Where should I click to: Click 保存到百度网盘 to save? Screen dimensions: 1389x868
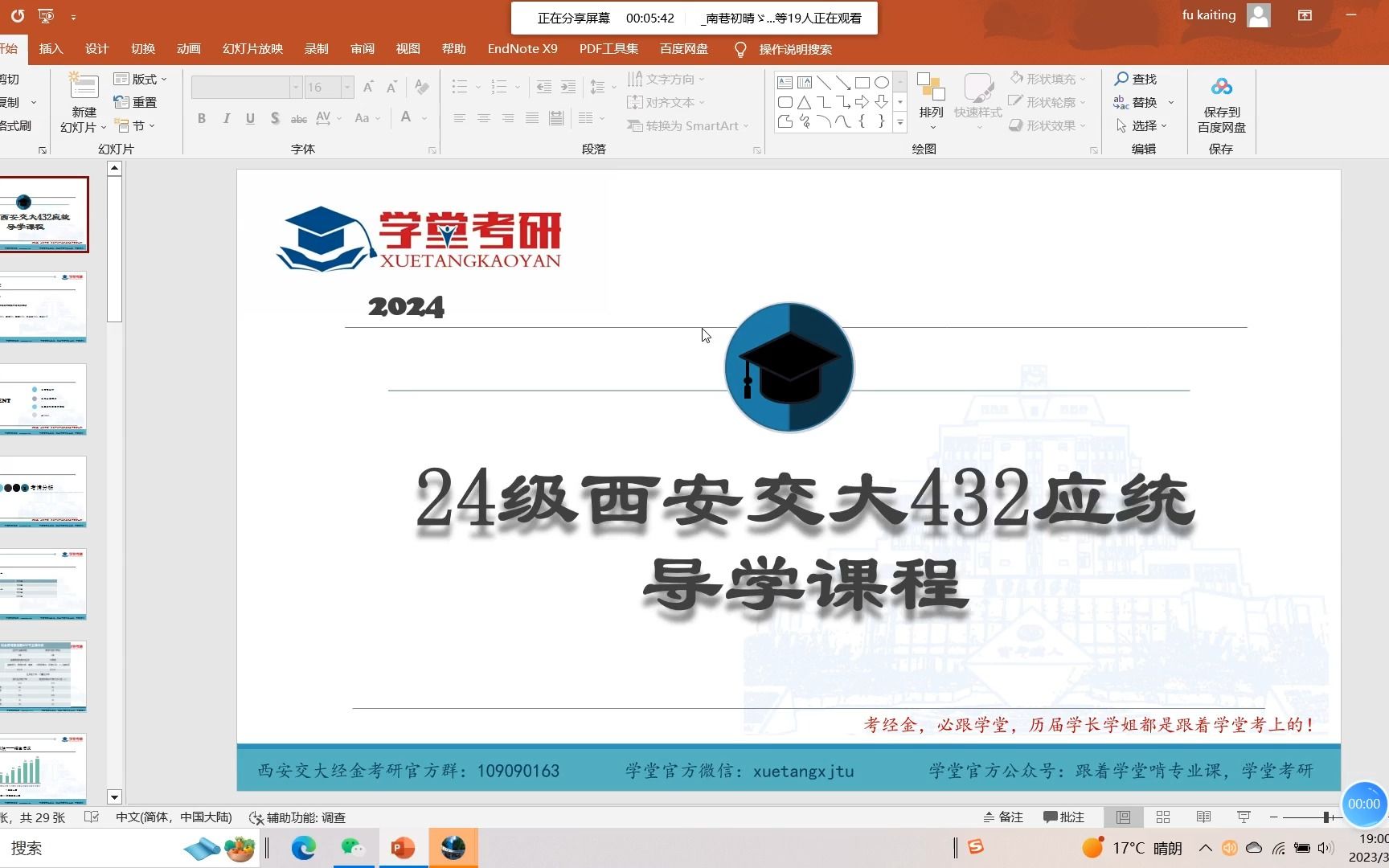pos(1221,104)
